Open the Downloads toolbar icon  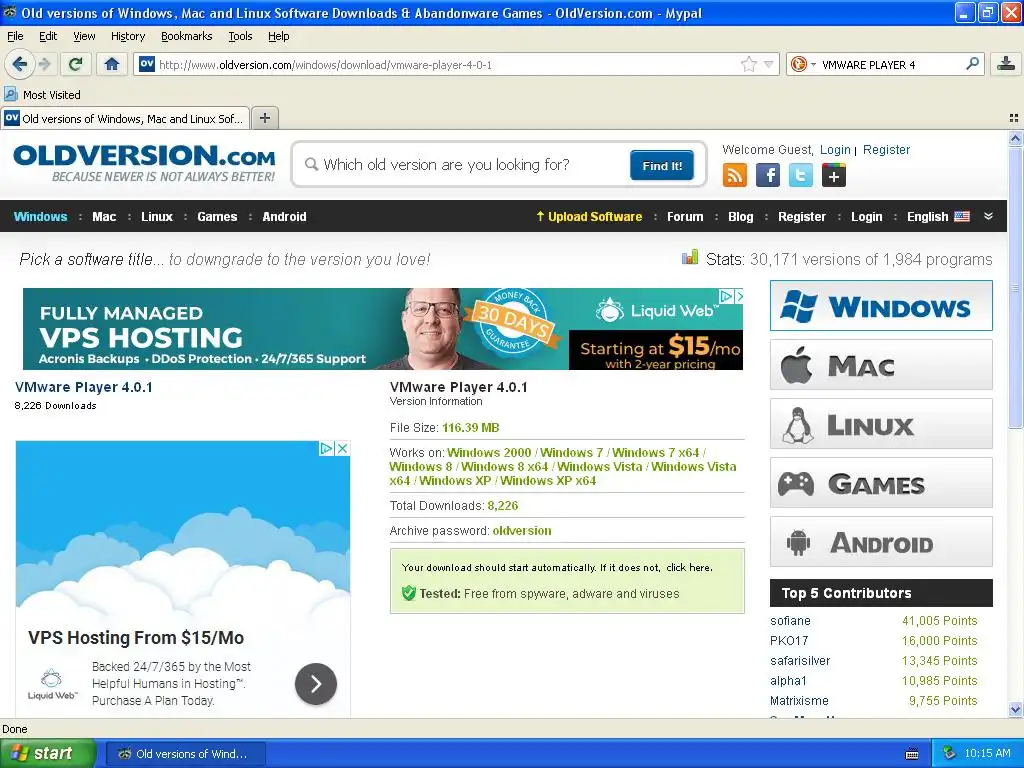(x=1006, y=64)
